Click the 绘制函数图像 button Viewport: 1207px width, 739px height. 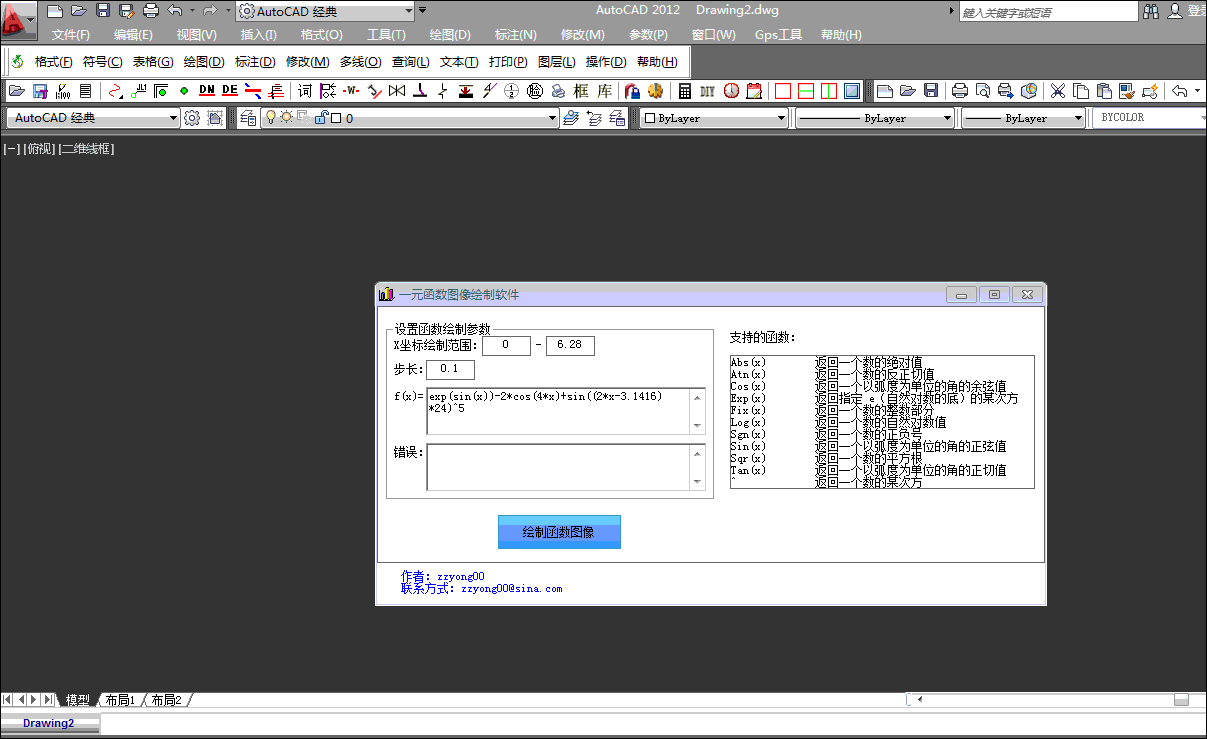pos(559,532)
